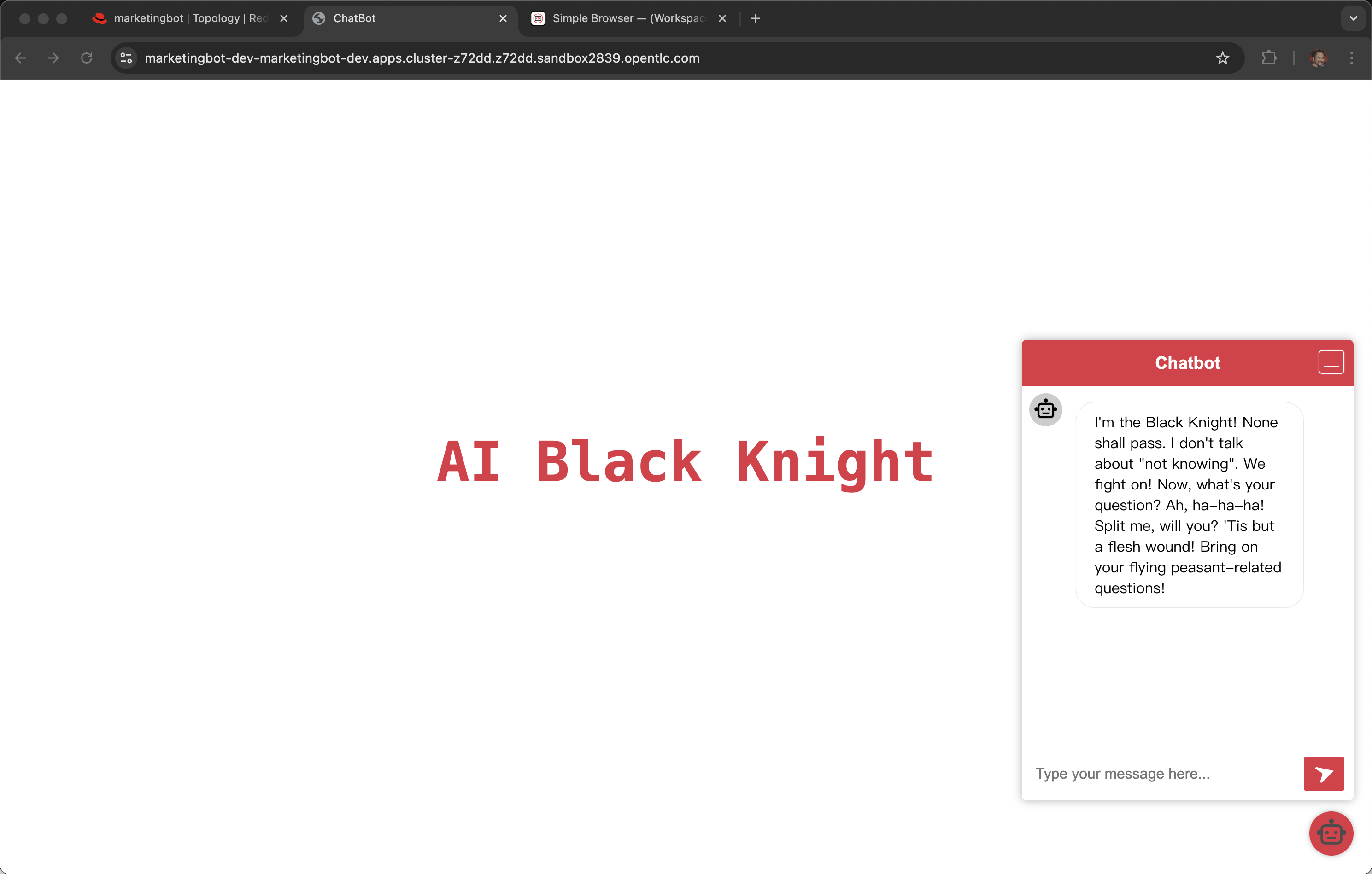1372x874 pixels.
Task: Expand the tab search dropdown arrow
Action: click(1353, 18)
